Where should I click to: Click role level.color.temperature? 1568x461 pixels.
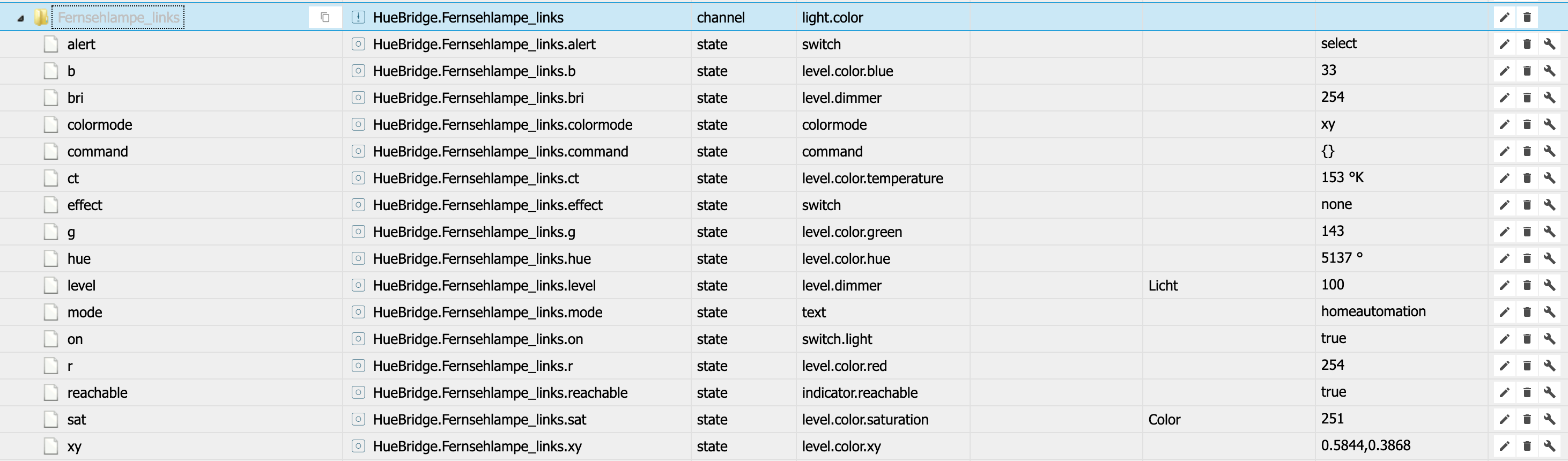tap(872, 178)
